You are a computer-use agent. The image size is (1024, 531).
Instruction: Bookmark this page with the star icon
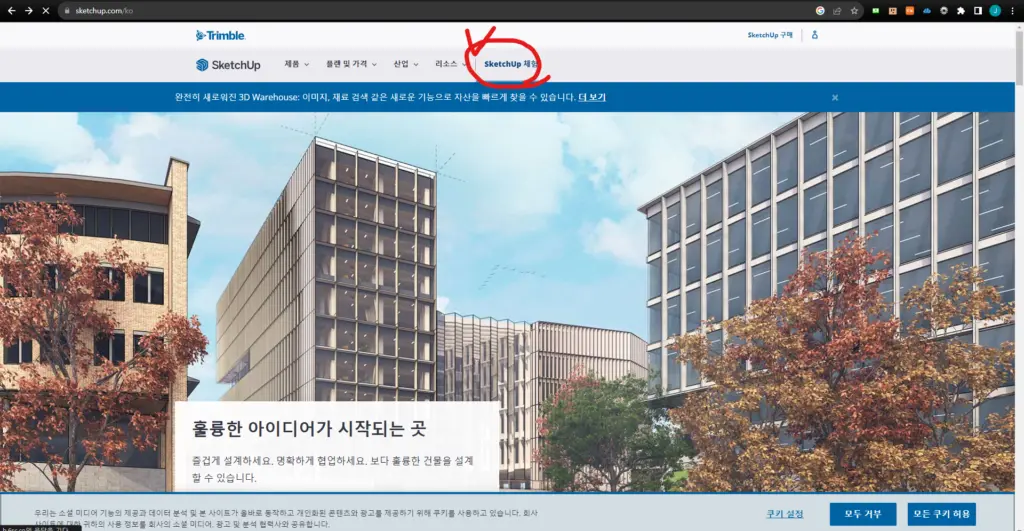(x=854, y=10)
